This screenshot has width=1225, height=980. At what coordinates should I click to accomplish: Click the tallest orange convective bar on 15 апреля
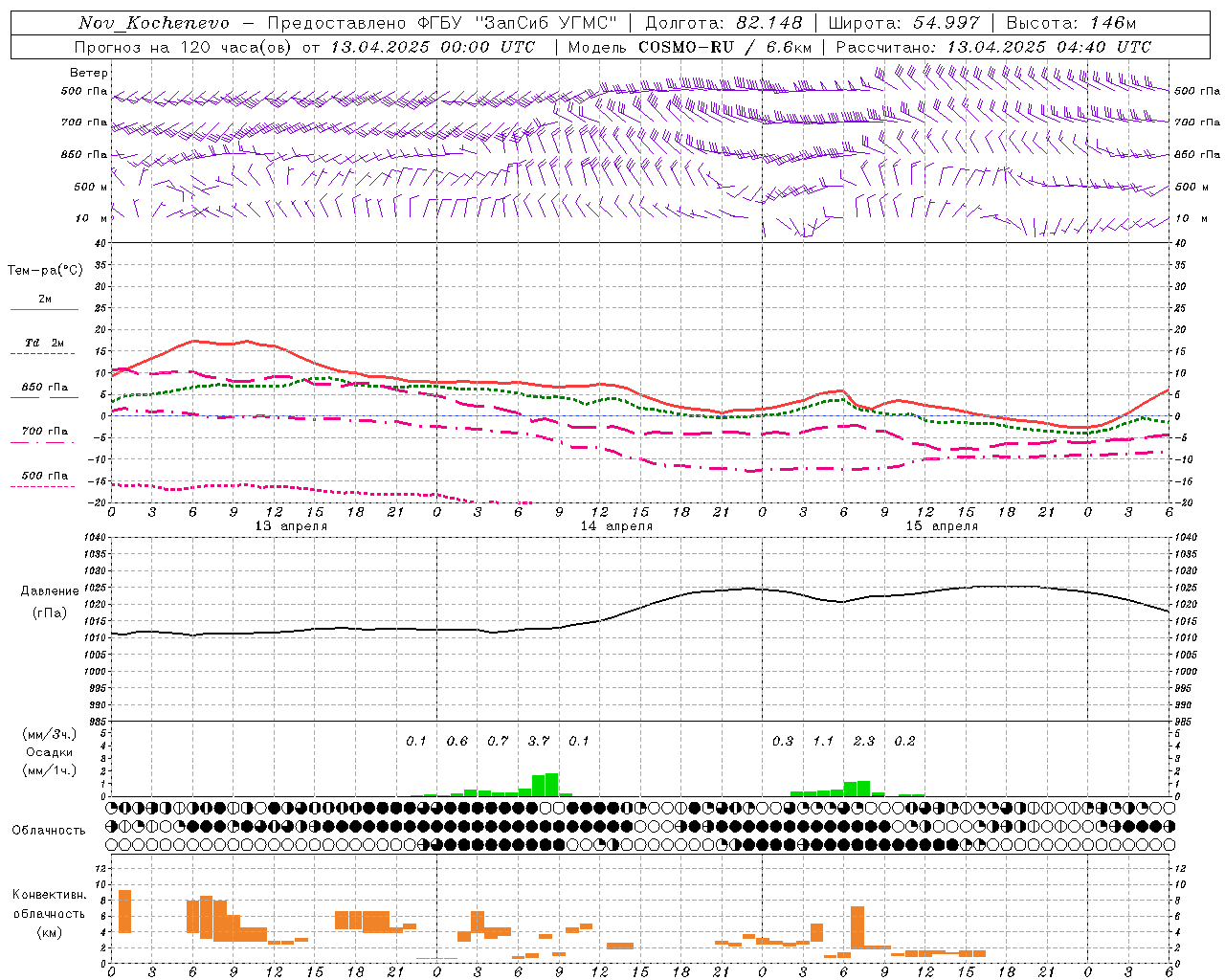[x=857, y=927]
